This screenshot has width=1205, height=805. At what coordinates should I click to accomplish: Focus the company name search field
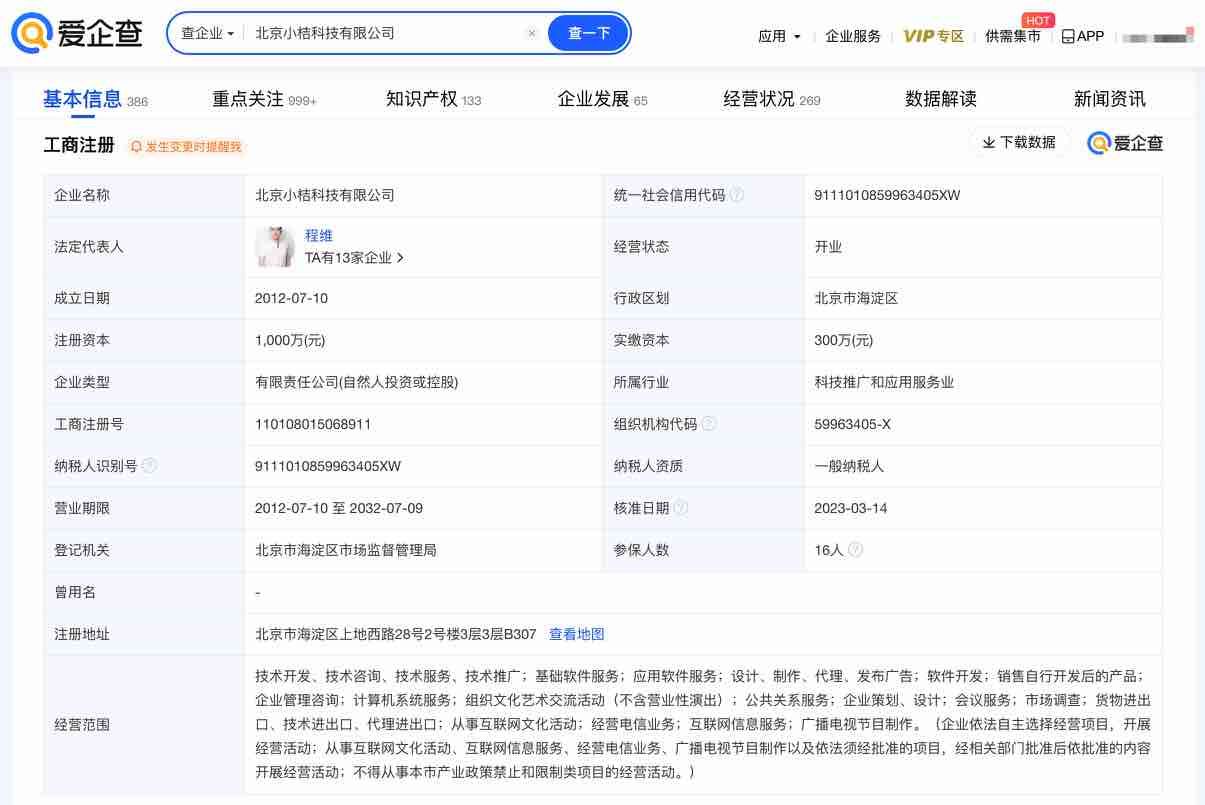pyautogui.click(x=385, y=33)
